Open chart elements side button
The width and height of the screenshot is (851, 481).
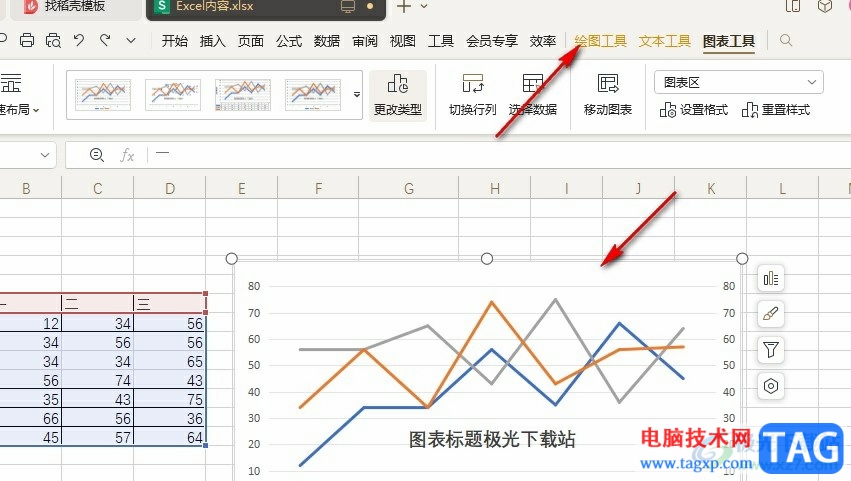coord(771,279)
